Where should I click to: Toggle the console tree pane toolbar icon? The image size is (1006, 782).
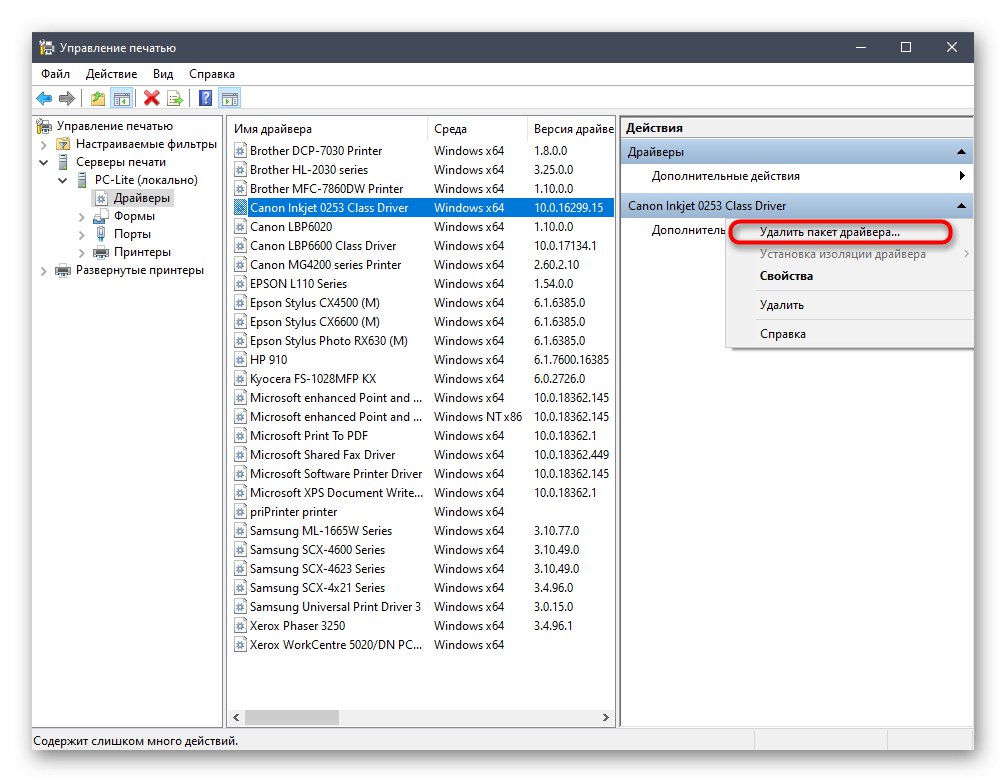tap(121, 98)
